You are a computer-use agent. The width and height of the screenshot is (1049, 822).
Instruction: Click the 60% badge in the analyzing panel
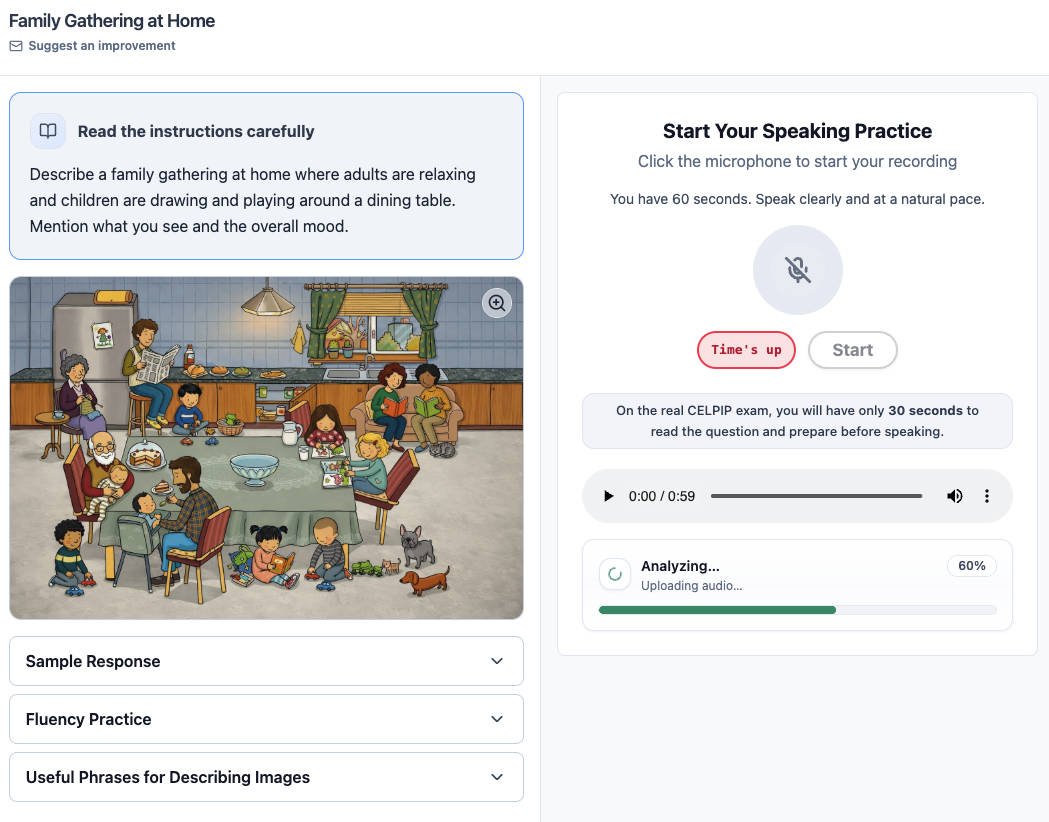coord(971,565)
